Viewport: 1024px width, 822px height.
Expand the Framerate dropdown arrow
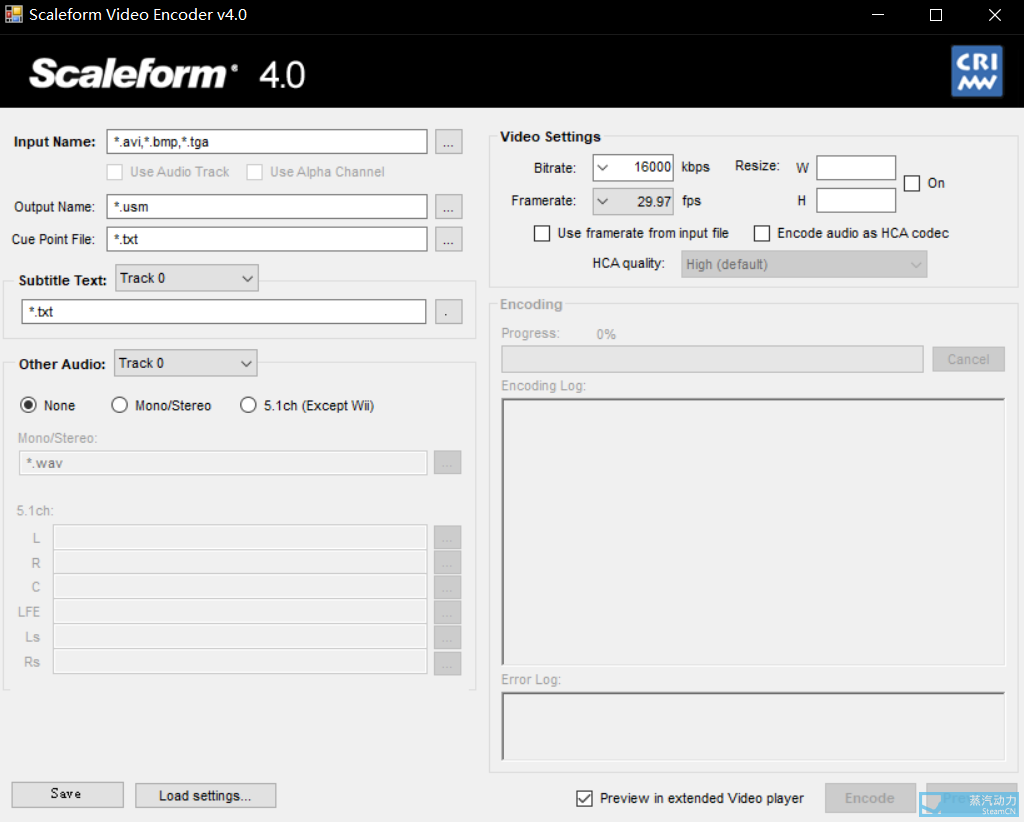tap(603, 201)
